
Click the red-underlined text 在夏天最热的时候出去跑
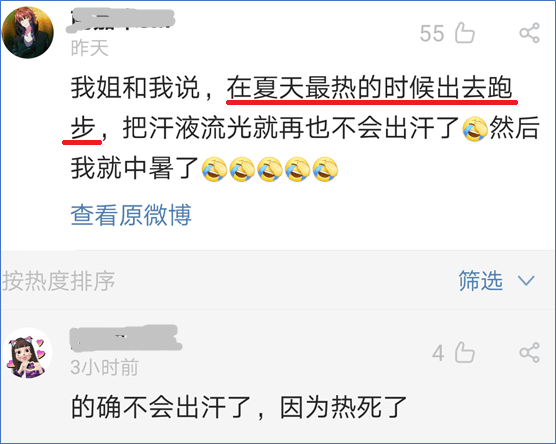click(x=369, y=88)
